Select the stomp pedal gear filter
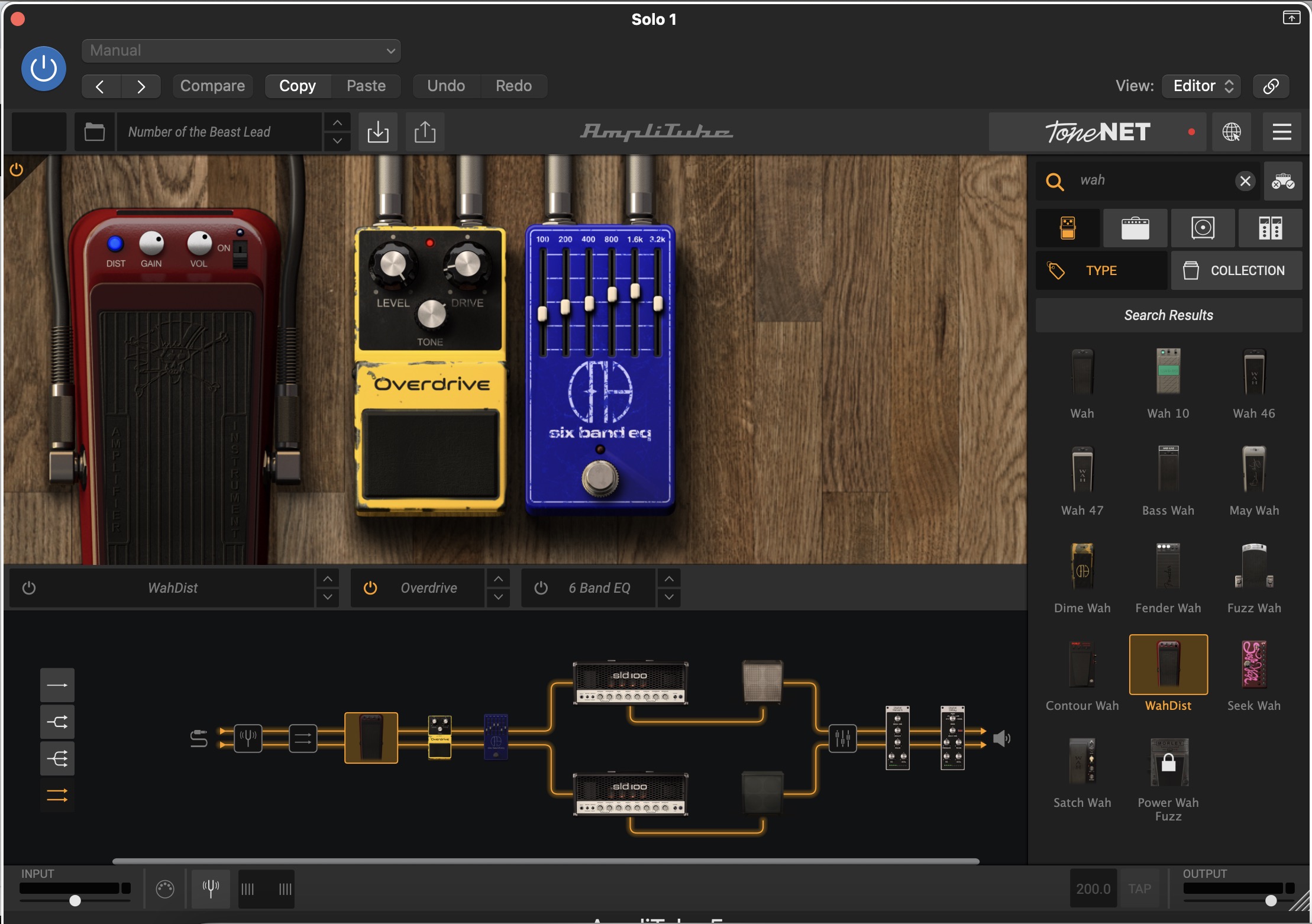 click(1068, 228)
